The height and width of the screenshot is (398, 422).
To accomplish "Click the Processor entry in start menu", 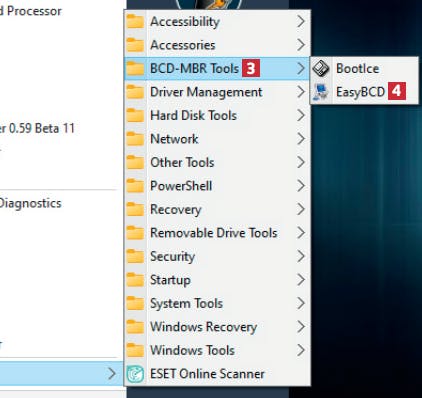I will (31, 11).
